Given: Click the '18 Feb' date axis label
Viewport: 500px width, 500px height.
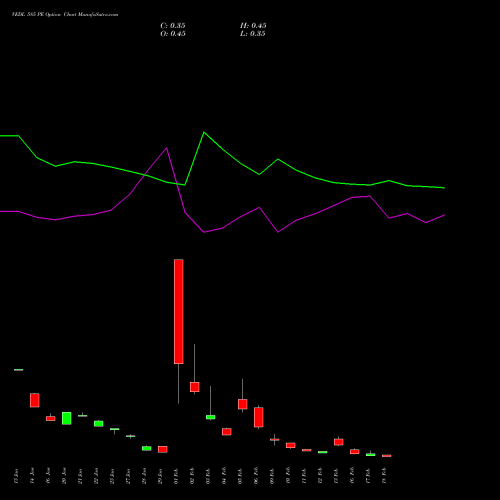Looking at the screenshot, I should coord(384,476).
